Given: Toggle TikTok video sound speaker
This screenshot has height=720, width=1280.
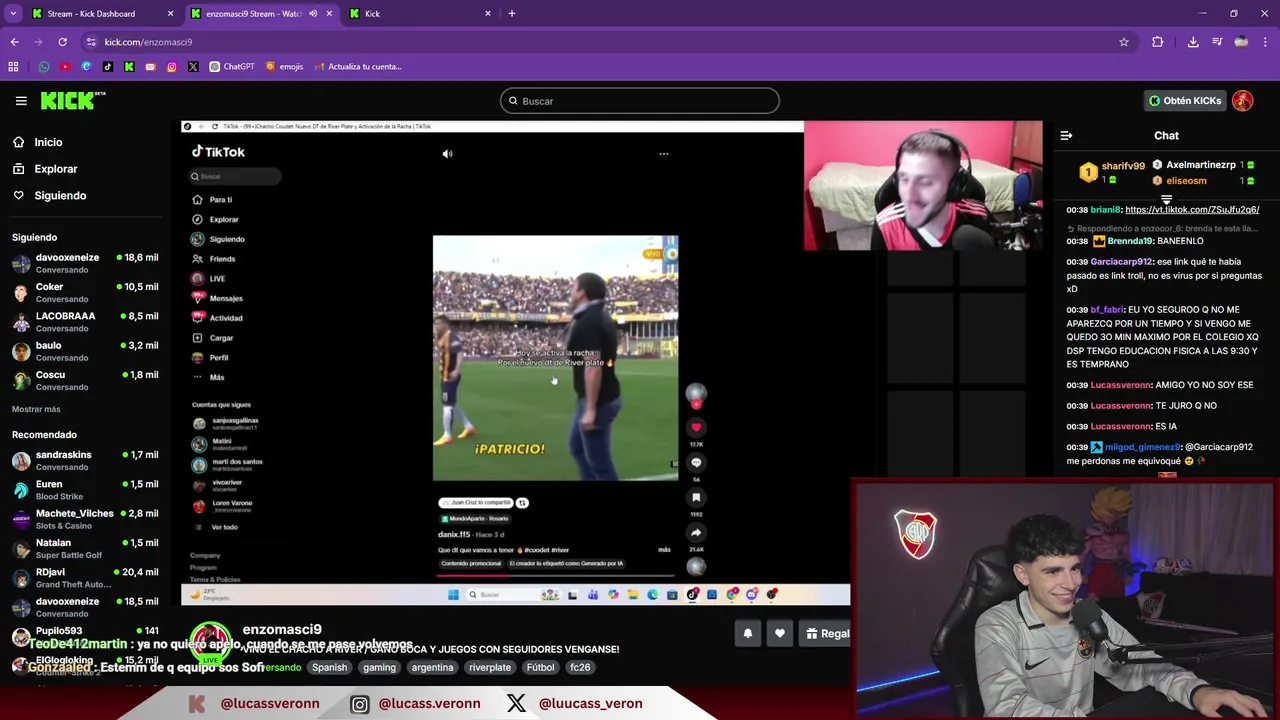Looking at the screenshot, I should click(447, 154).
